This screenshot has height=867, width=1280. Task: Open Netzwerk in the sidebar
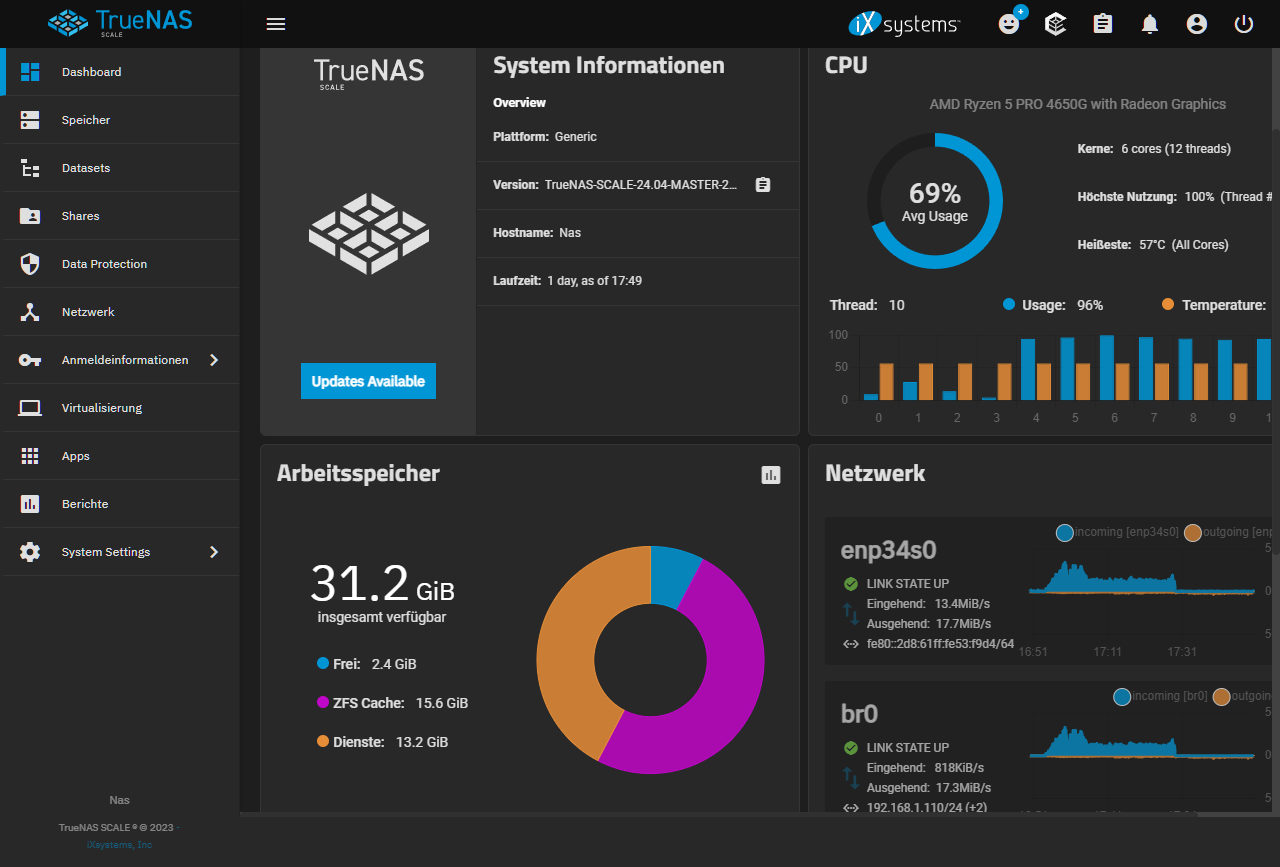click(120, 312)
